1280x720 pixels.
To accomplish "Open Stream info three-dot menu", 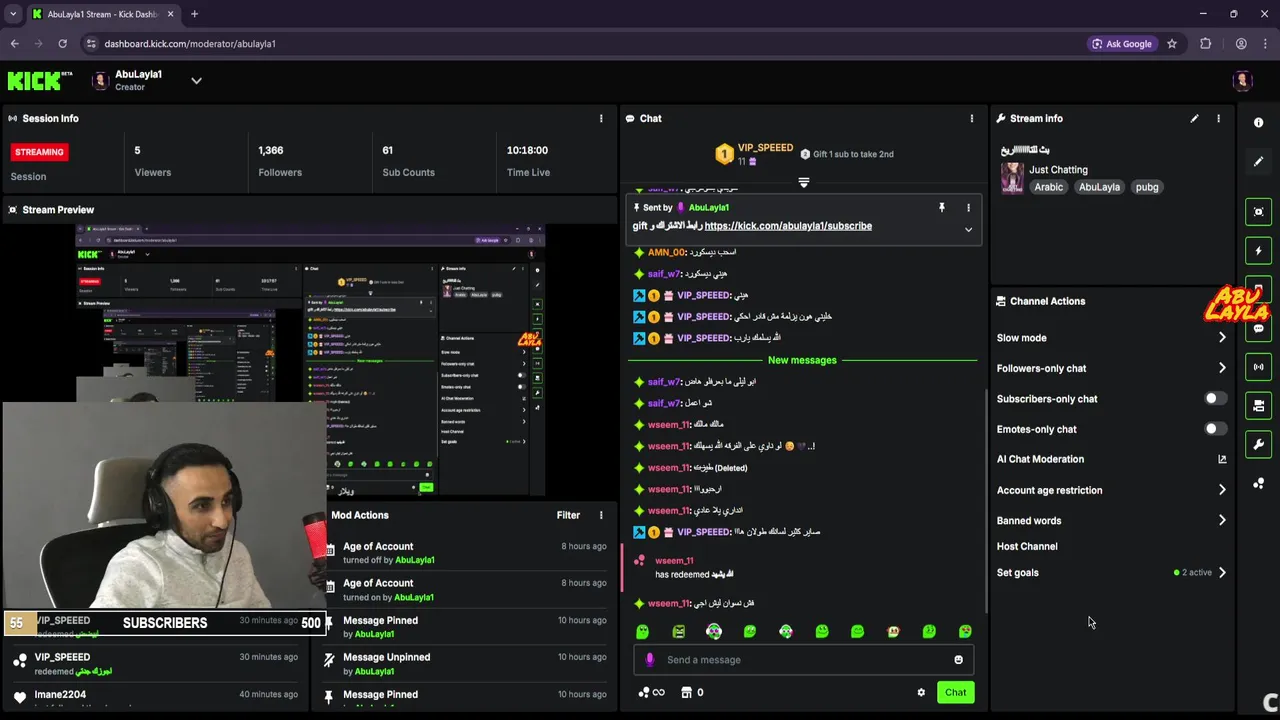I will (1218, 118).
